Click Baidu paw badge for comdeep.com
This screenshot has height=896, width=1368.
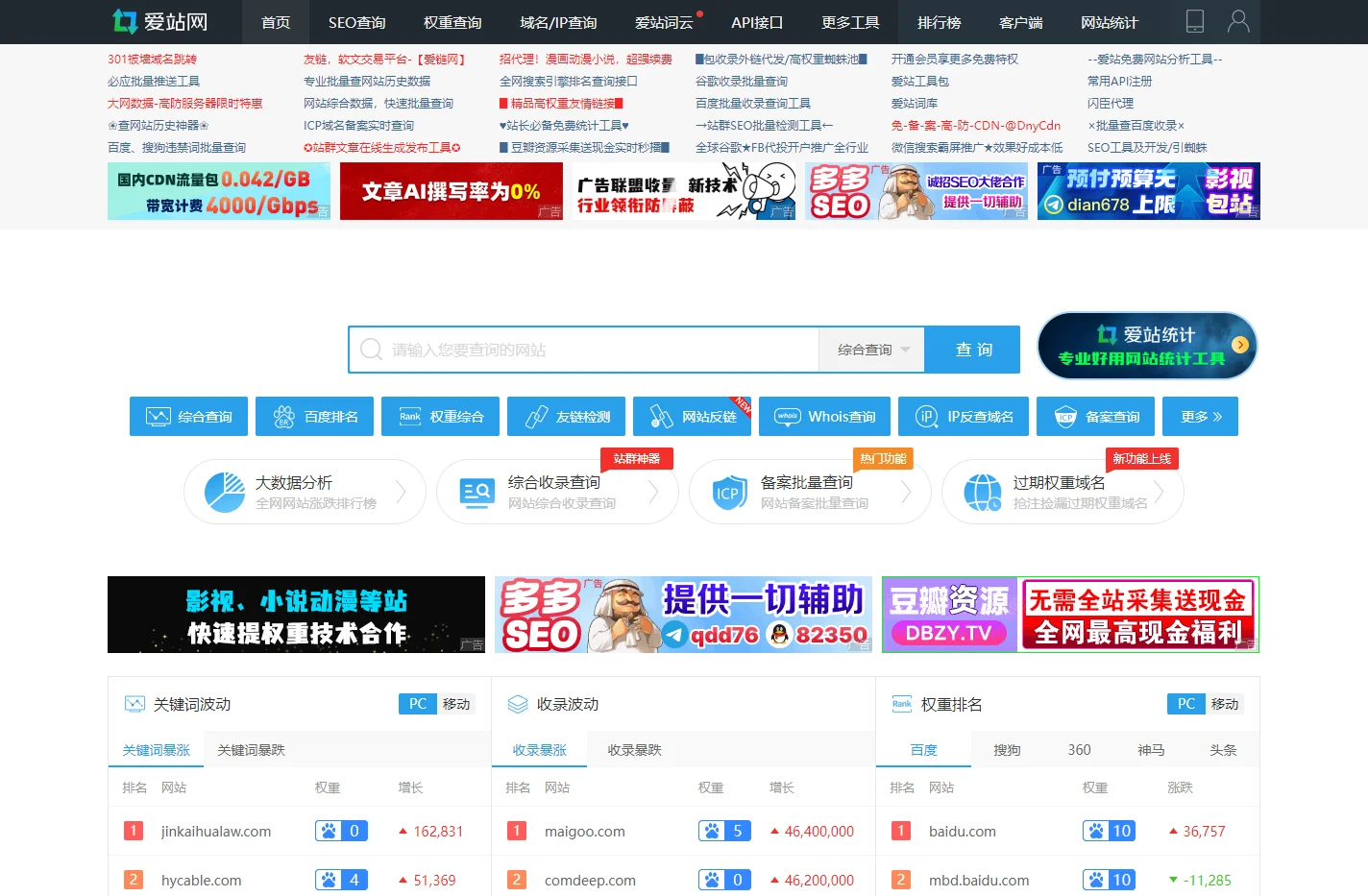pos(724,880)
